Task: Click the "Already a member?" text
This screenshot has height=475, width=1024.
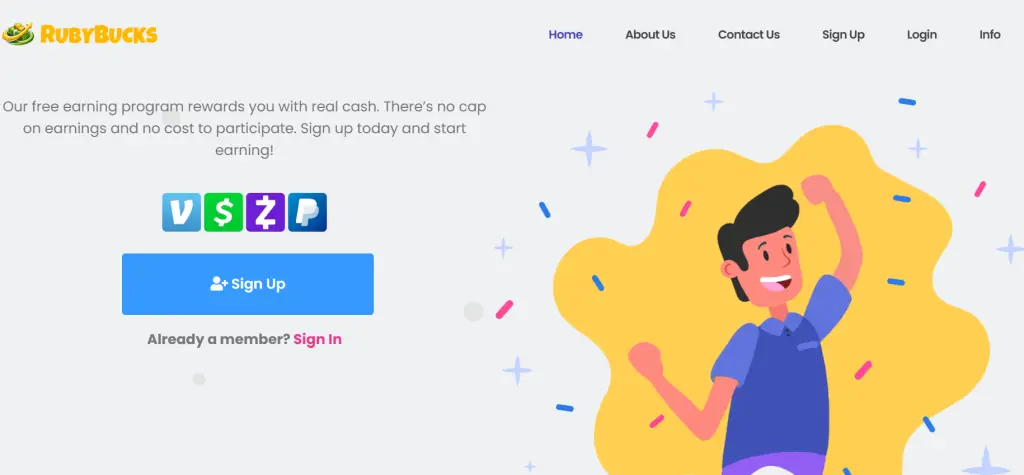Action: pos(218,339)
